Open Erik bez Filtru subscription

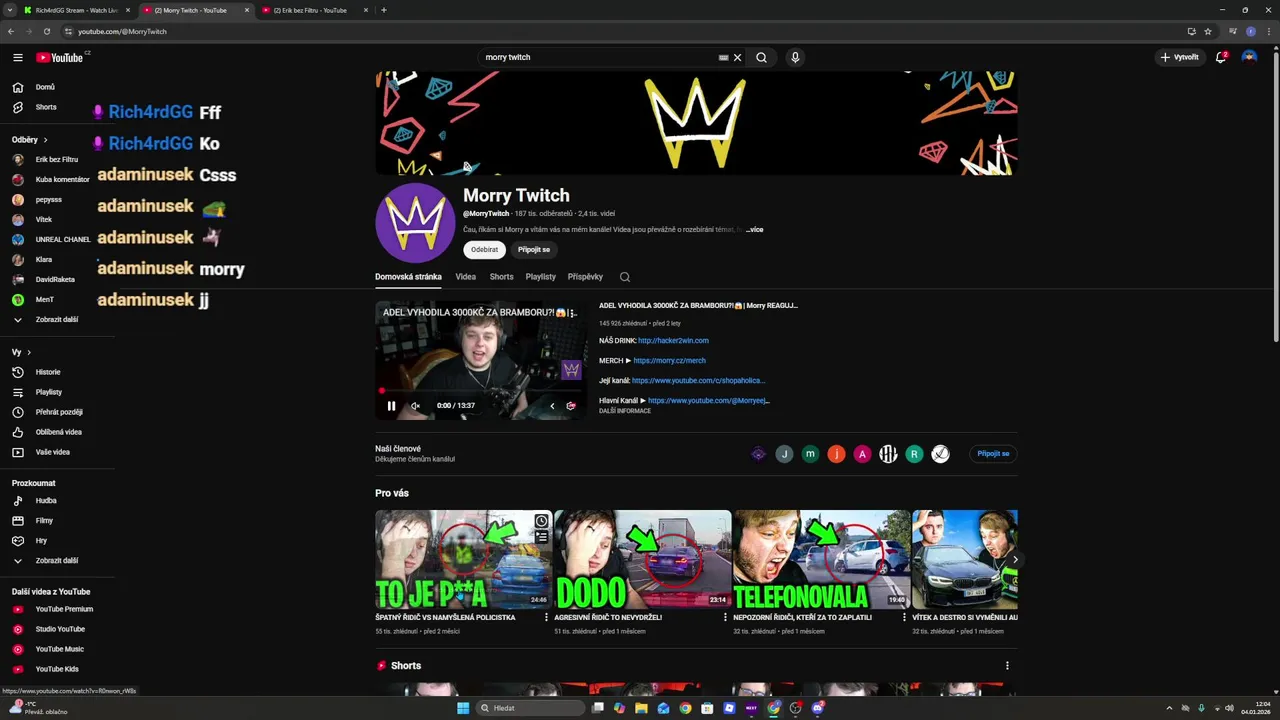pos(56,159)
